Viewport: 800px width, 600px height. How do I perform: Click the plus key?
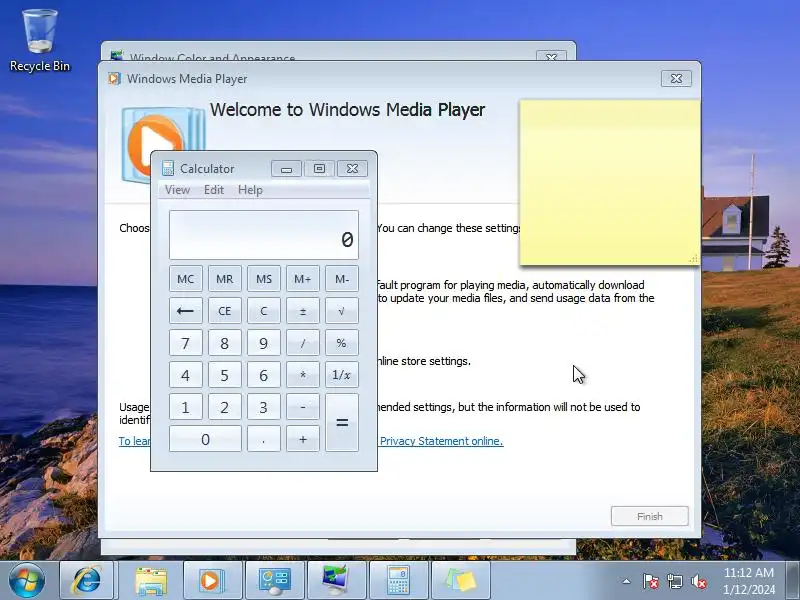[303, 439]
